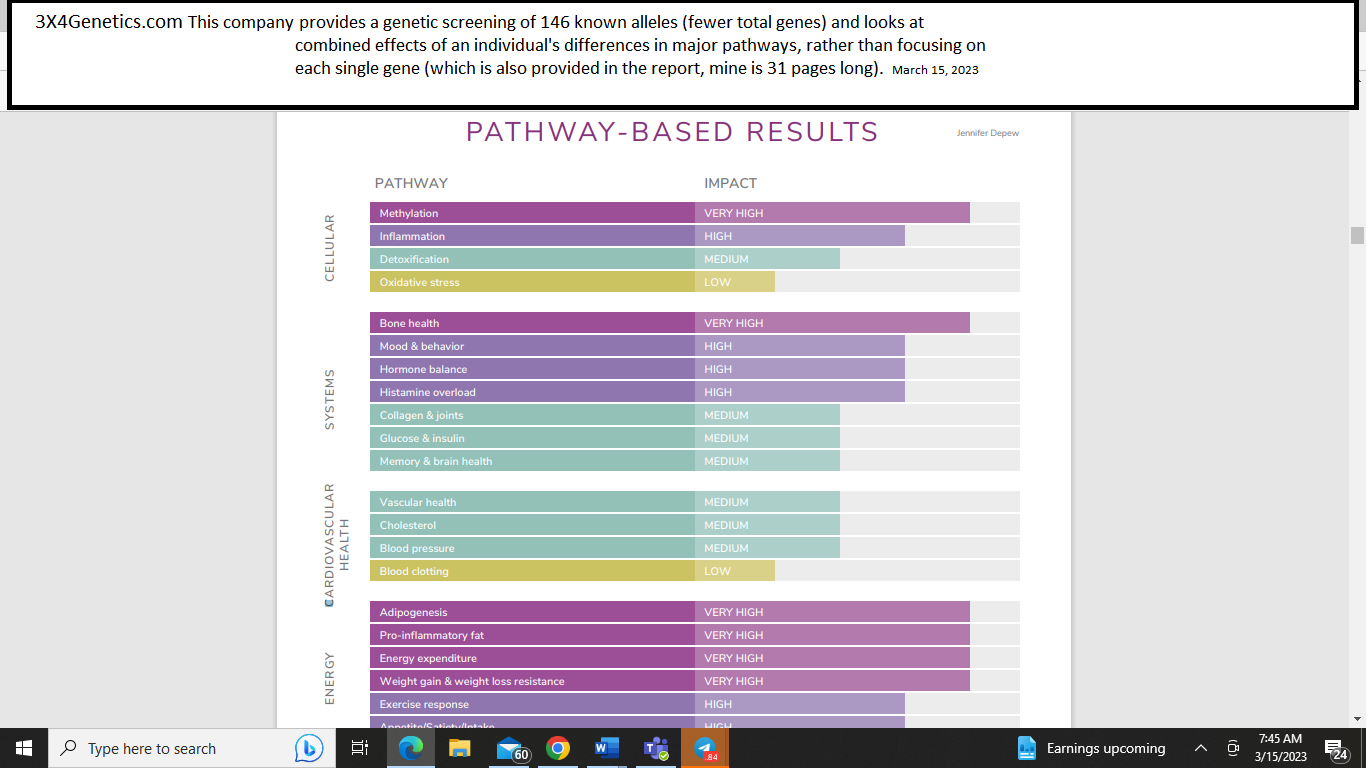Select the Detoxification pathway label

[414, 259]
